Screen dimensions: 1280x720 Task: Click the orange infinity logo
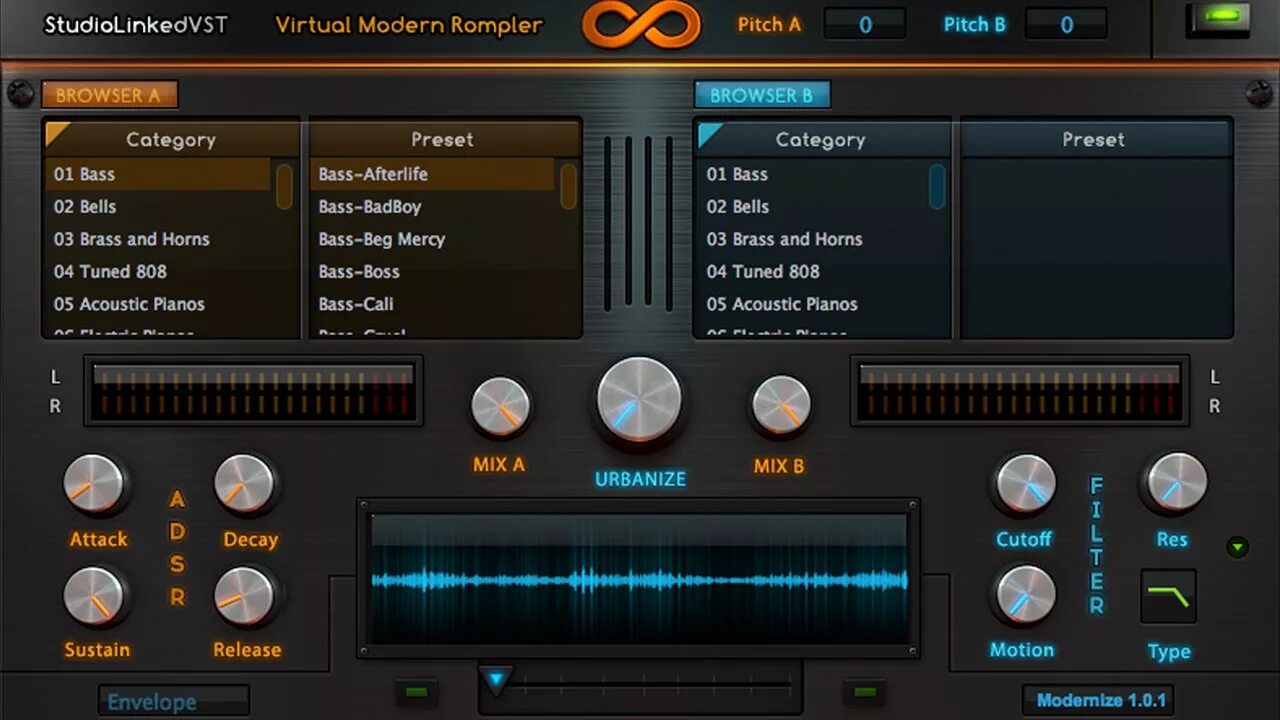(x=641, y=24)
